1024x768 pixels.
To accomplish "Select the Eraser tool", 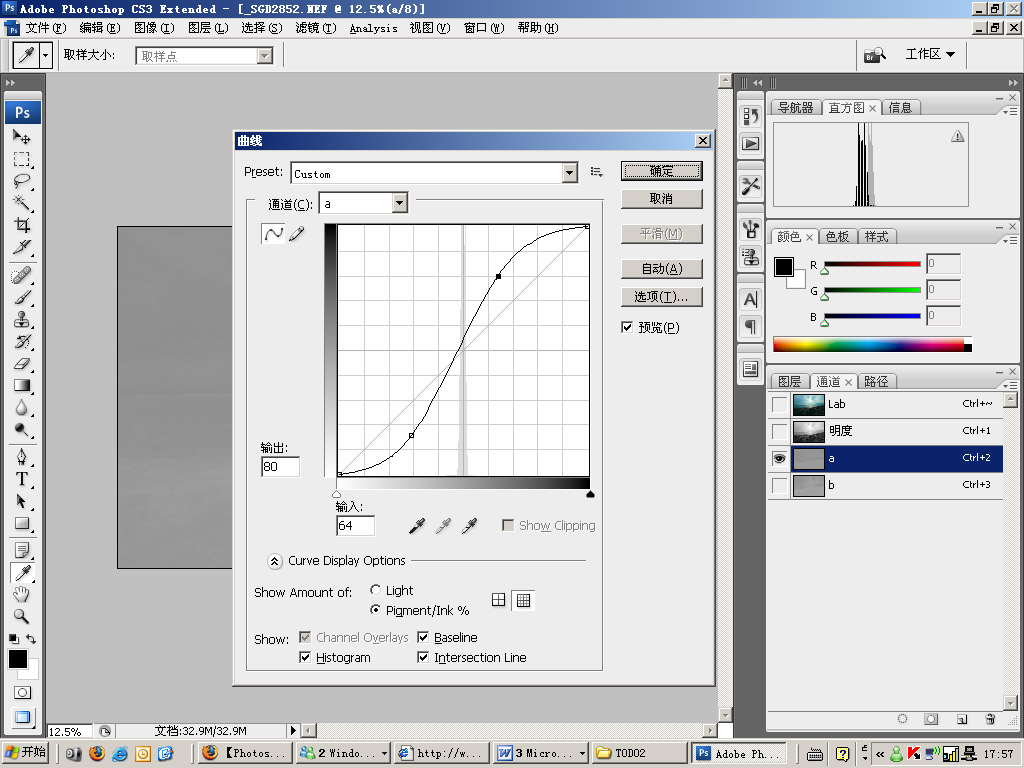I will pos(22,364).
